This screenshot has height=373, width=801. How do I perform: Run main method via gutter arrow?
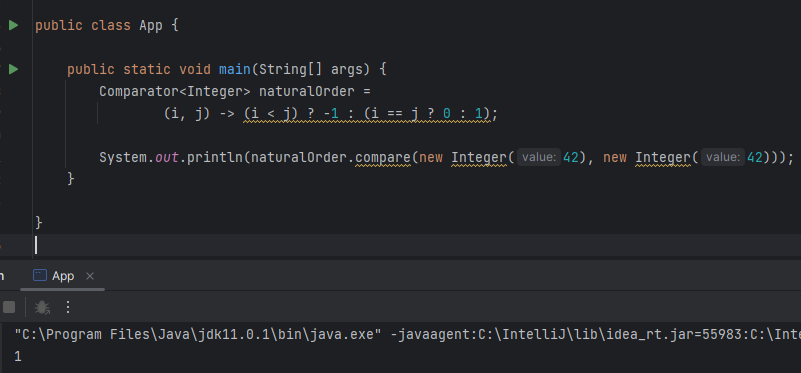point(13,69)
